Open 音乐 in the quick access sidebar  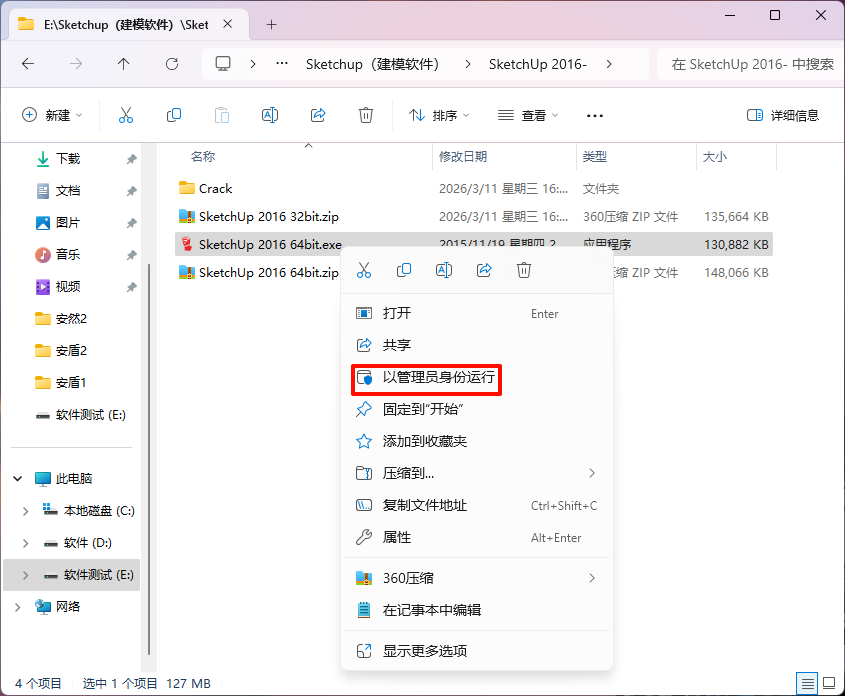(x=68, y=254)
